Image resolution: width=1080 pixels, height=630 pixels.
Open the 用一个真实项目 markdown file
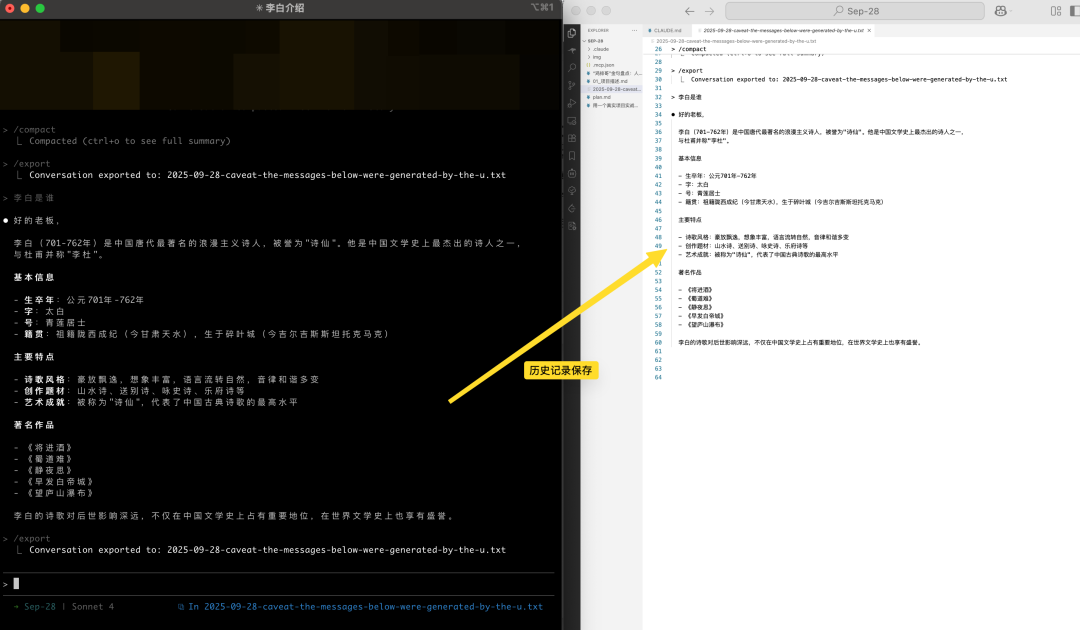point(612,105)
